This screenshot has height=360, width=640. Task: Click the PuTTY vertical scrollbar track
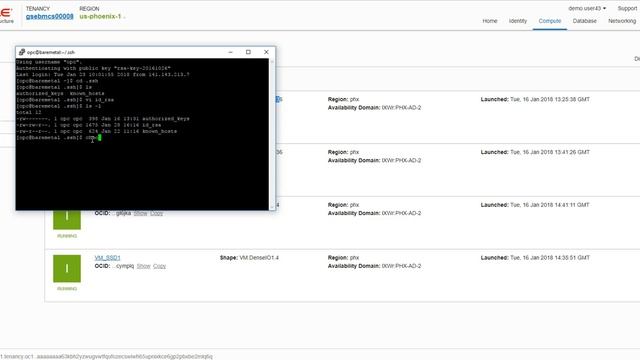point(272,134)
